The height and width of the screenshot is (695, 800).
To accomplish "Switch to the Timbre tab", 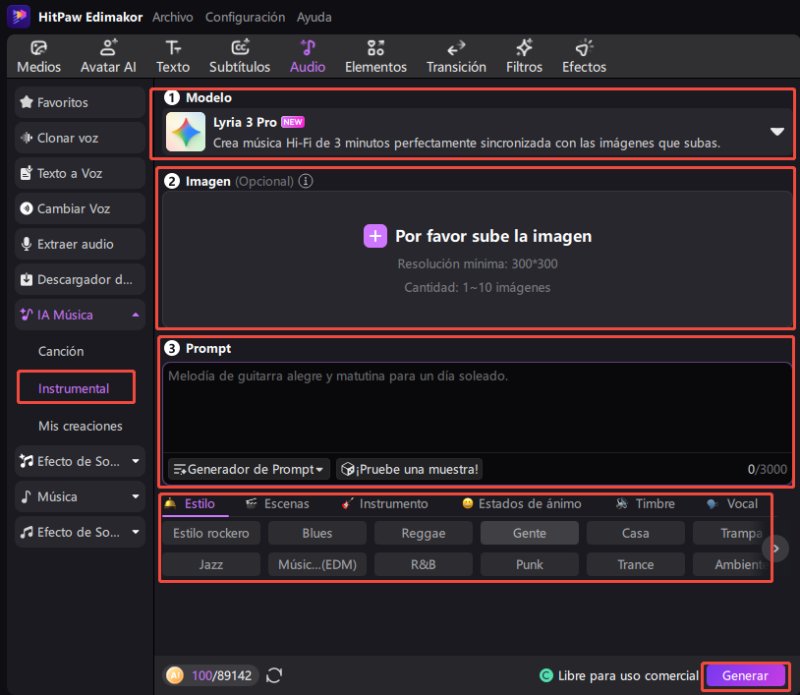I will tap(645, 504).
